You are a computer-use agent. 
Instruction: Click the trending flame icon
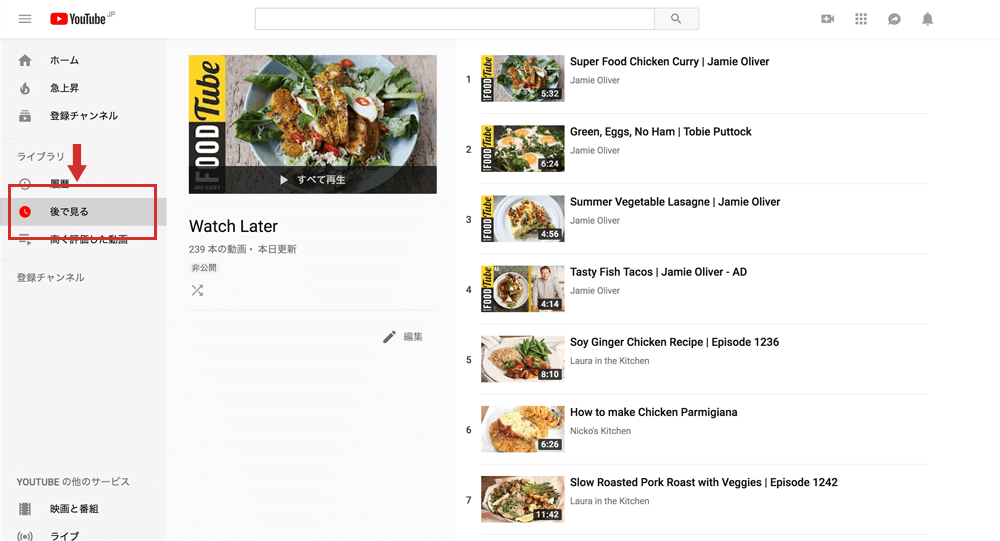pos(25,88)
